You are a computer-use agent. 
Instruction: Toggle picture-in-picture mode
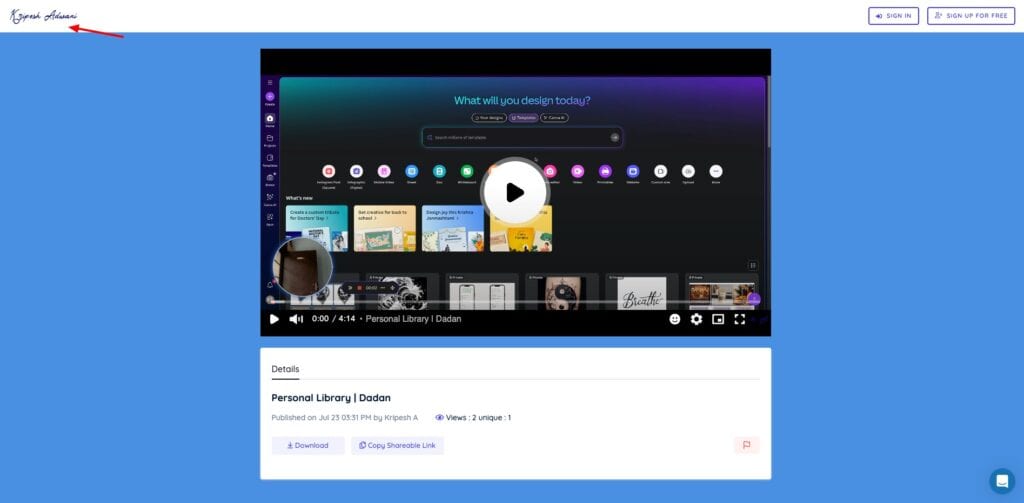[x=718, y=319]
